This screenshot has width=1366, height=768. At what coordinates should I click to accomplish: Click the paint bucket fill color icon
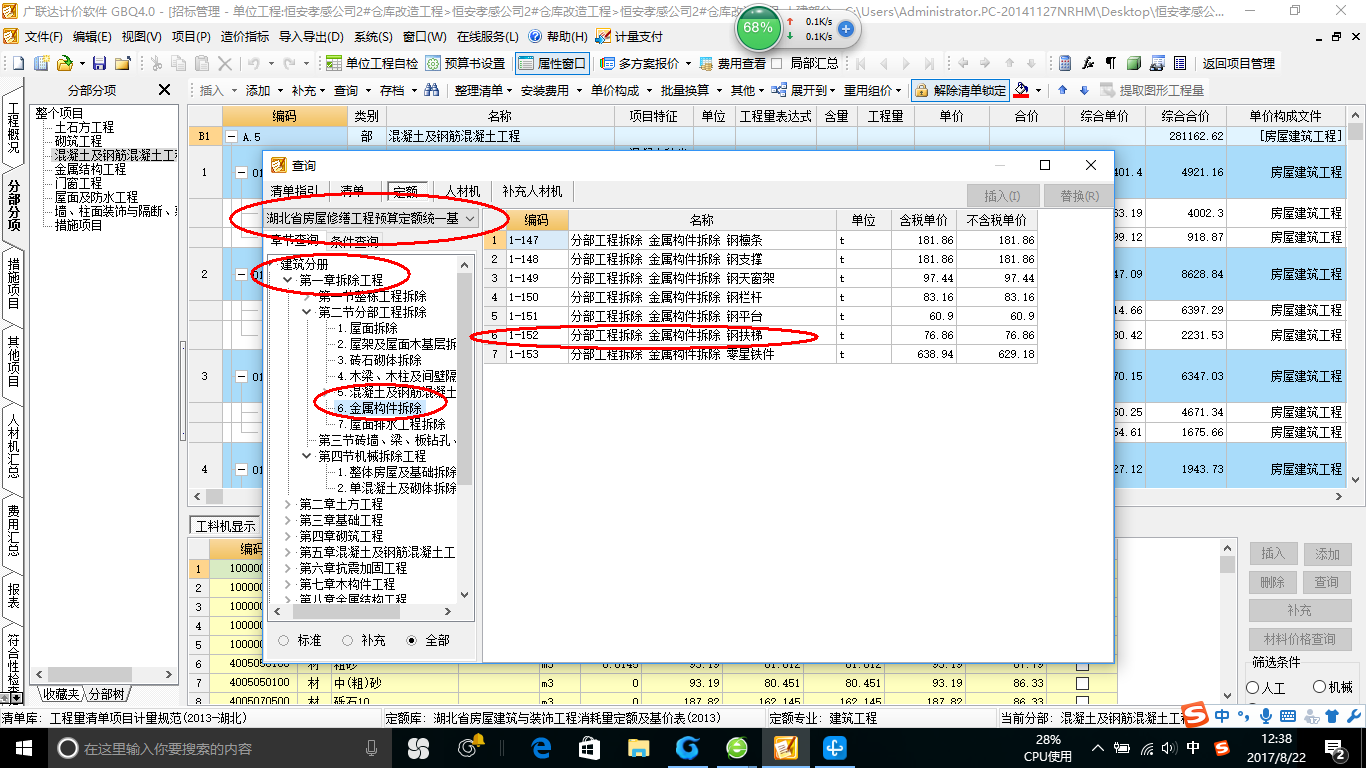coord(1021,90)
